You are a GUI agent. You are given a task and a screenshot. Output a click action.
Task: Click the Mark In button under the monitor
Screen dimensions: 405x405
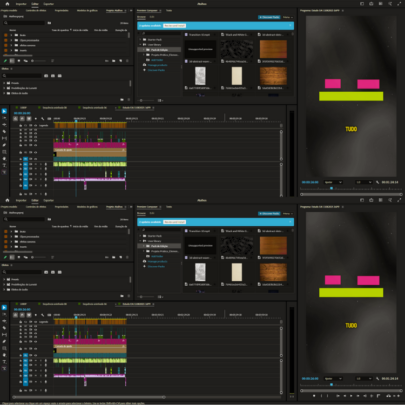click(x=321, y=396)
